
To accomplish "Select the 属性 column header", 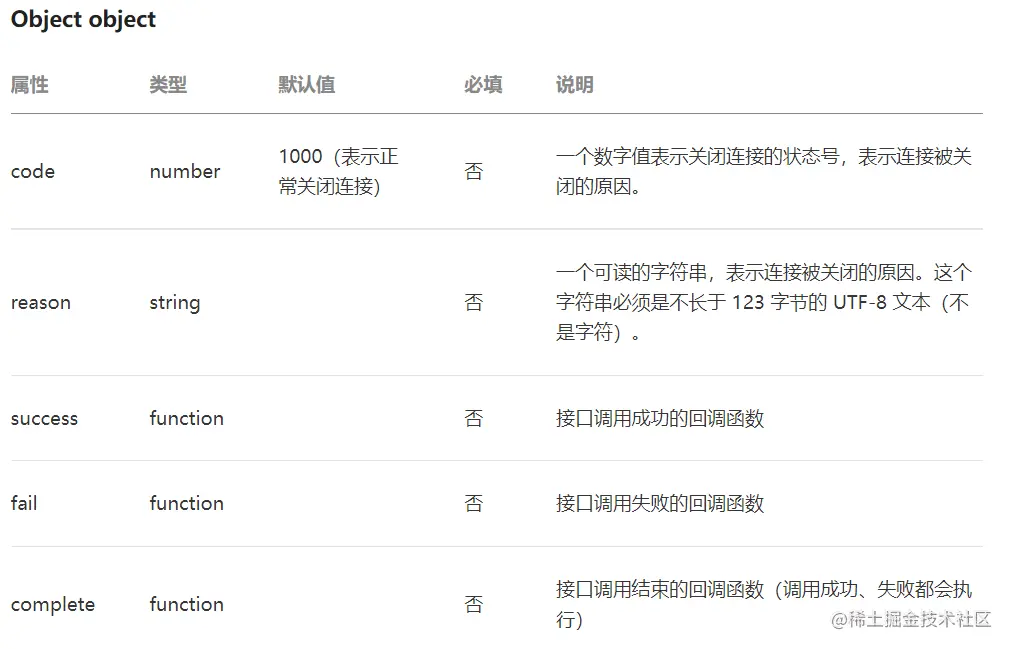I will (30, 84).
